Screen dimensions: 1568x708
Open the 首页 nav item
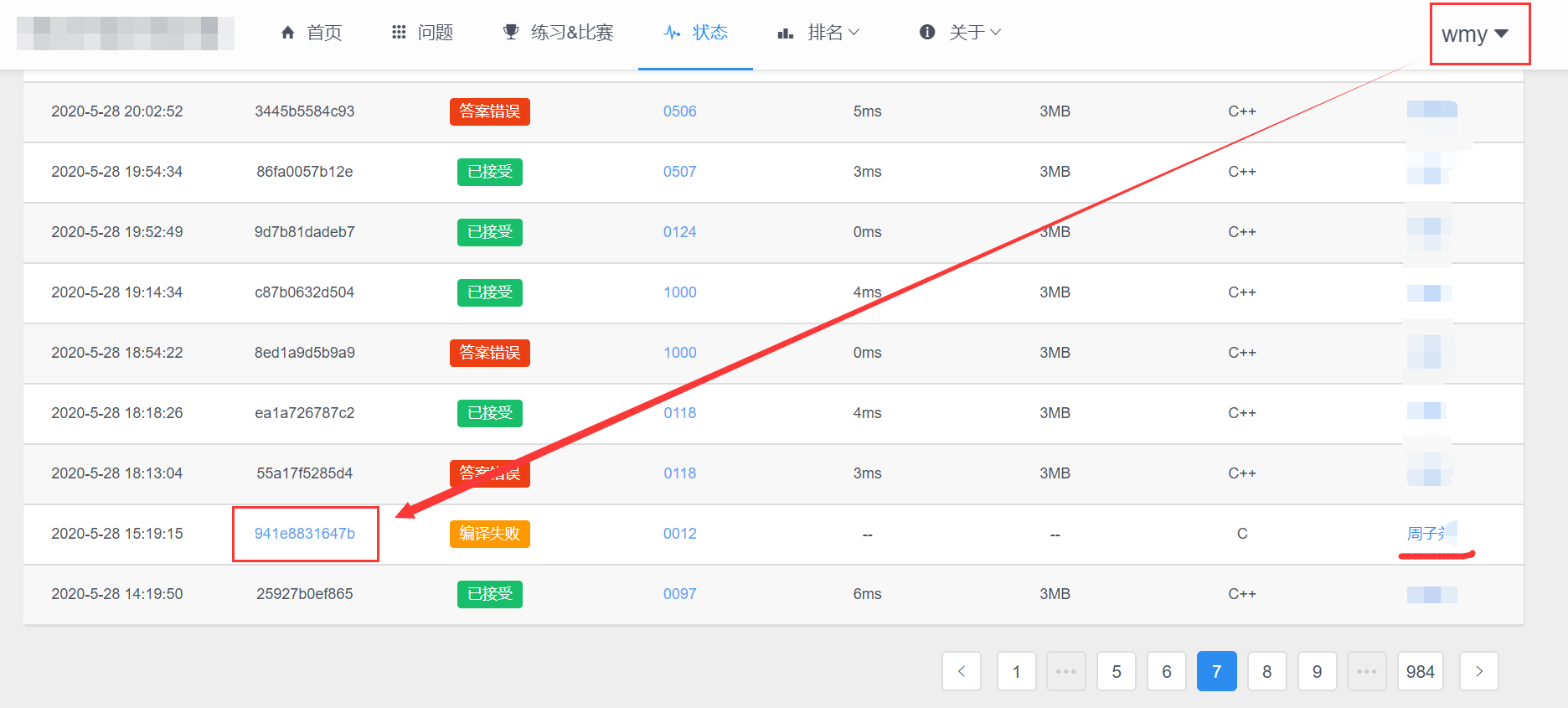312,33
